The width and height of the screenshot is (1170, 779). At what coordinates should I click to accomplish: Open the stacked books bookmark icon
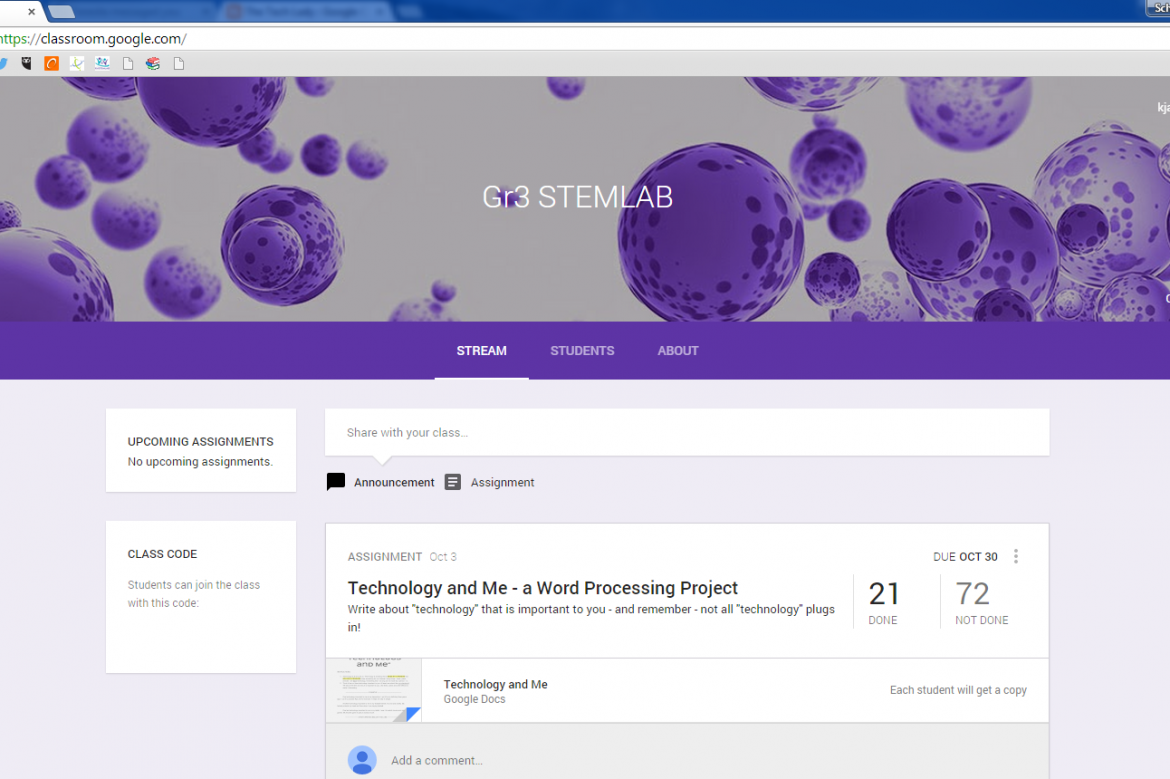coord(153,63)
